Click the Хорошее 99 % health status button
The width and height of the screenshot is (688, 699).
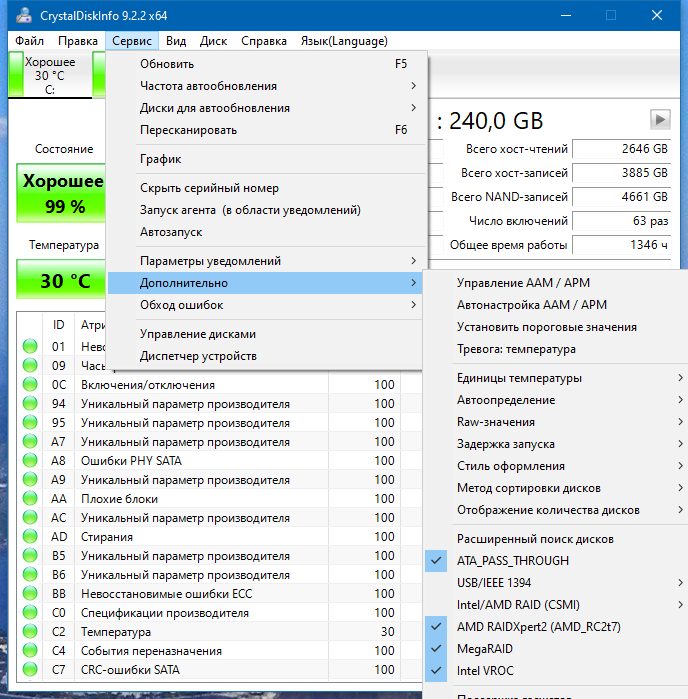pos(61,193)
